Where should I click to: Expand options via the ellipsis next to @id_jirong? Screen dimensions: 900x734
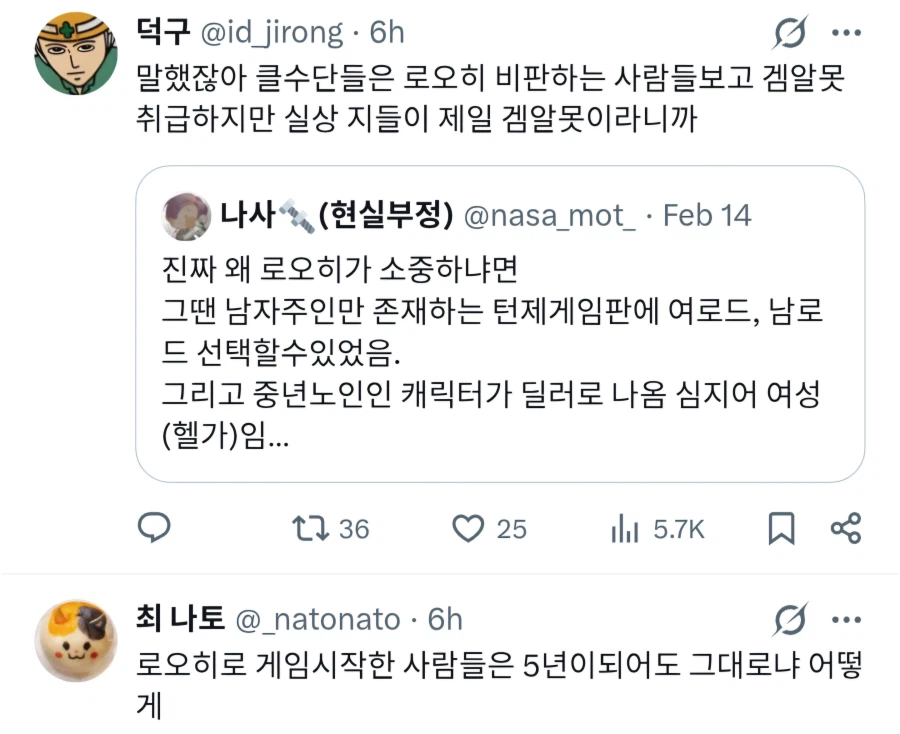click(x=848, y=33)
